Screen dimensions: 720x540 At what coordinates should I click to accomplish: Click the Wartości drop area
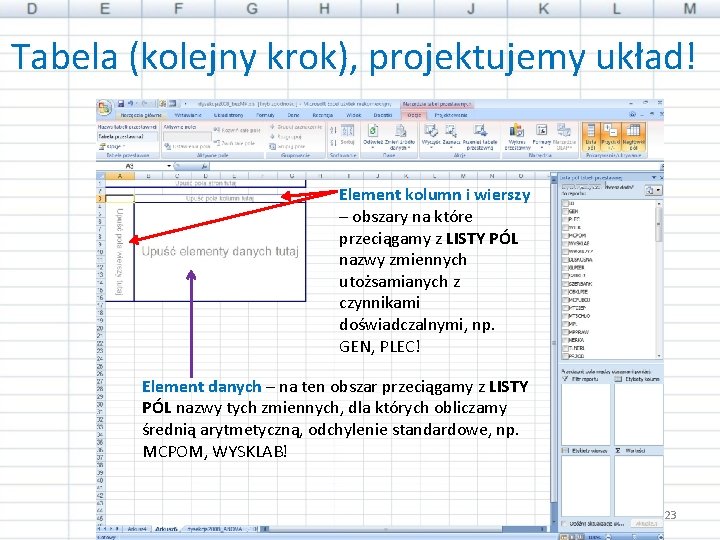point(639,485)
